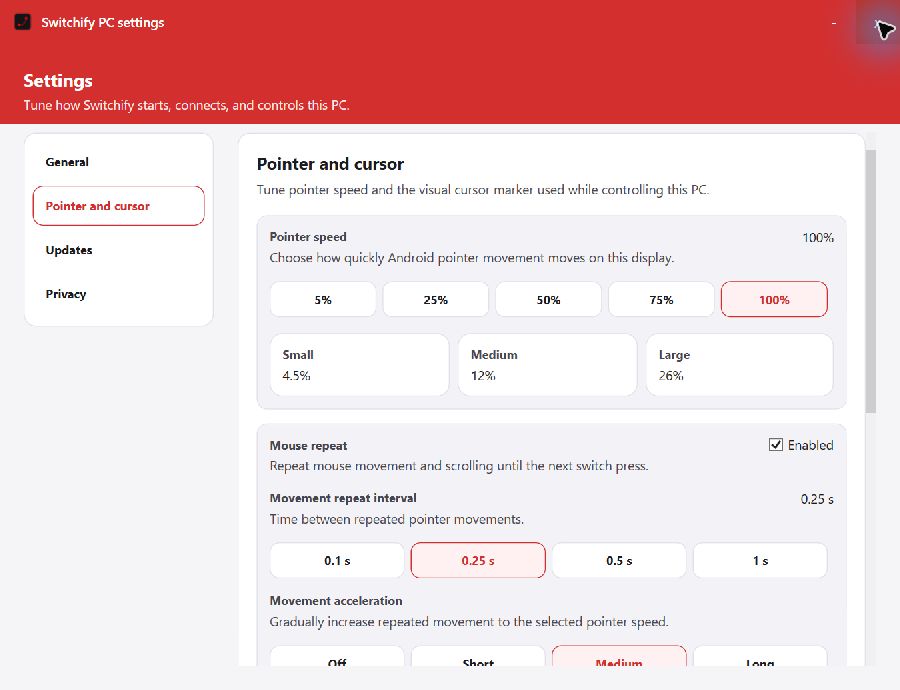900x690 pixels.
Task: Minimize the Switchify PC settings window
Action: [x=834, y=23]
